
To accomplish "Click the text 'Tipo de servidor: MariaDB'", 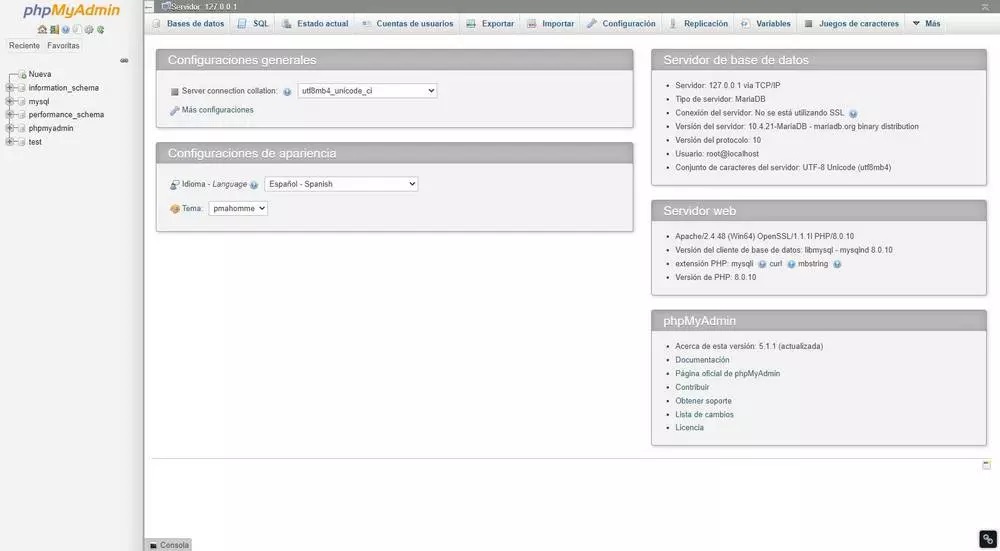I will (x=720, y=99).
